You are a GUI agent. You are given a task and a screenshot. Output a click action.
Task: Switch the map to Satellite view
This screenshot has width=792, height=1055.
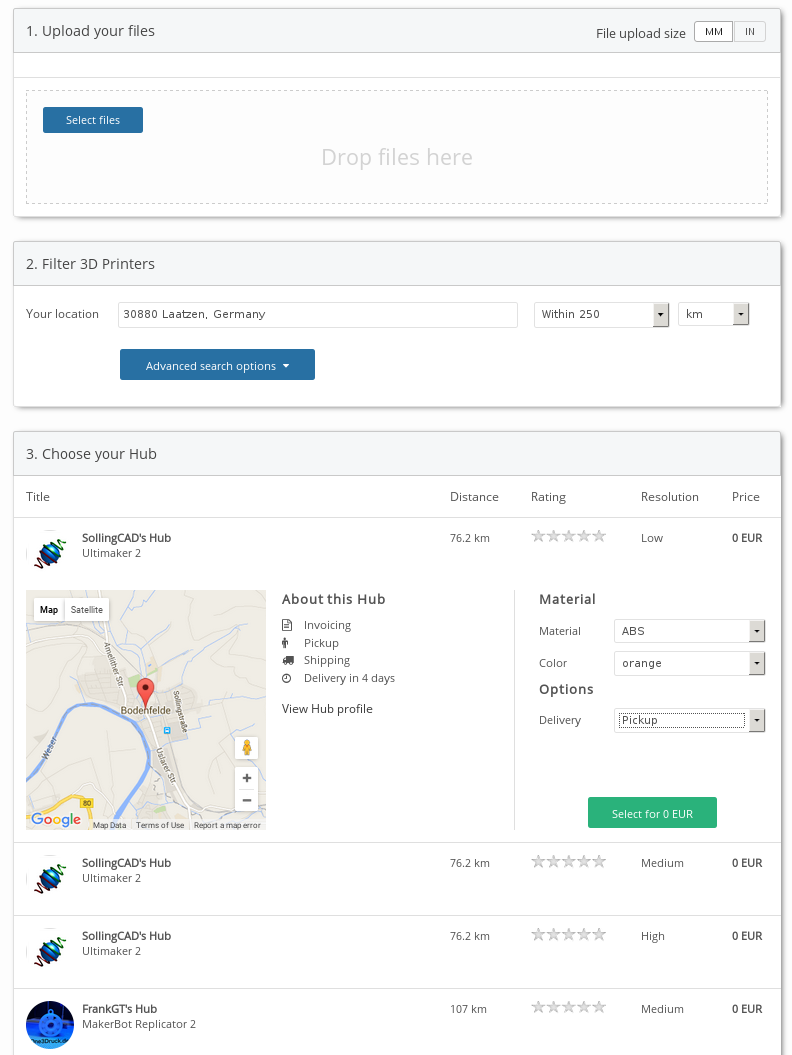click(x=87, y=610)
